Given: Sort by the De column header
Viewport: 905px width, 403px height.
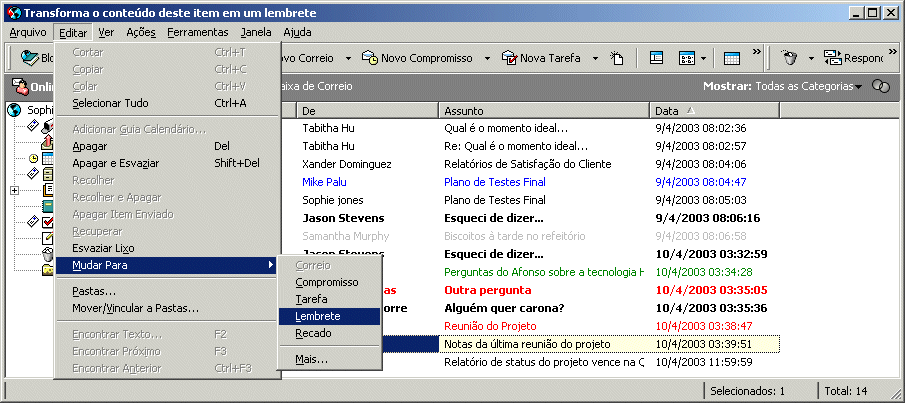Looking at the screenshot, I should (368, 110).
